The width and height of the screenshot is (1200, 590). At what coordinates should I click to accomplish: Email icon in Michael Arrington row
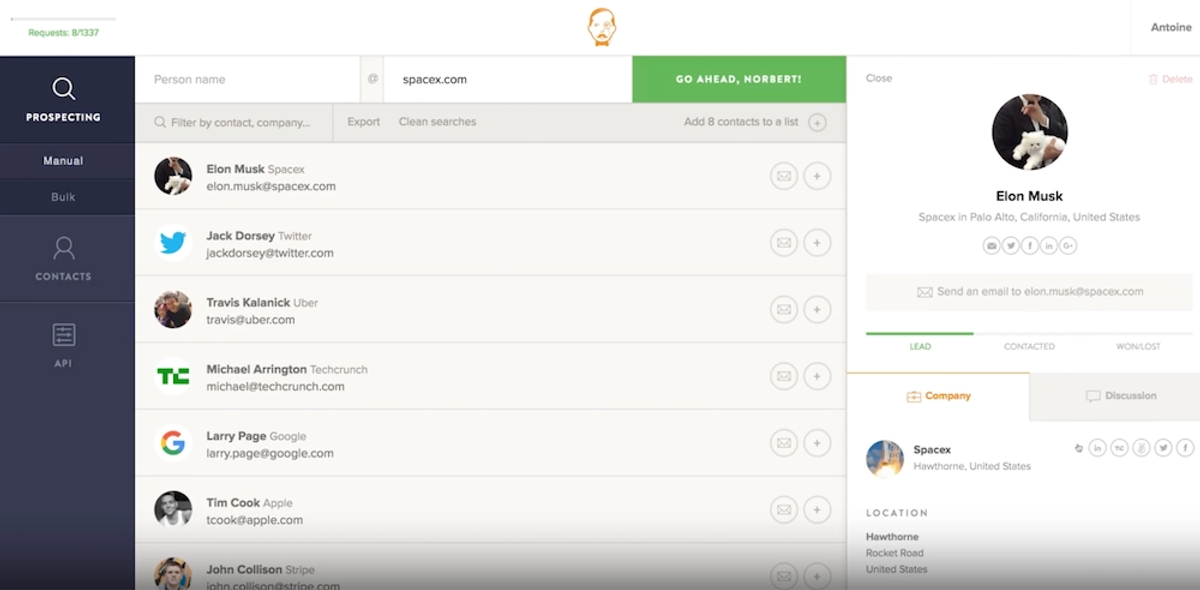784,376
